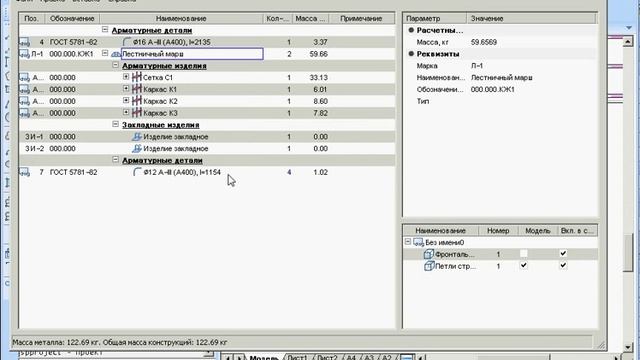Collapse the Лестничный марш node

tap(105, 53)
